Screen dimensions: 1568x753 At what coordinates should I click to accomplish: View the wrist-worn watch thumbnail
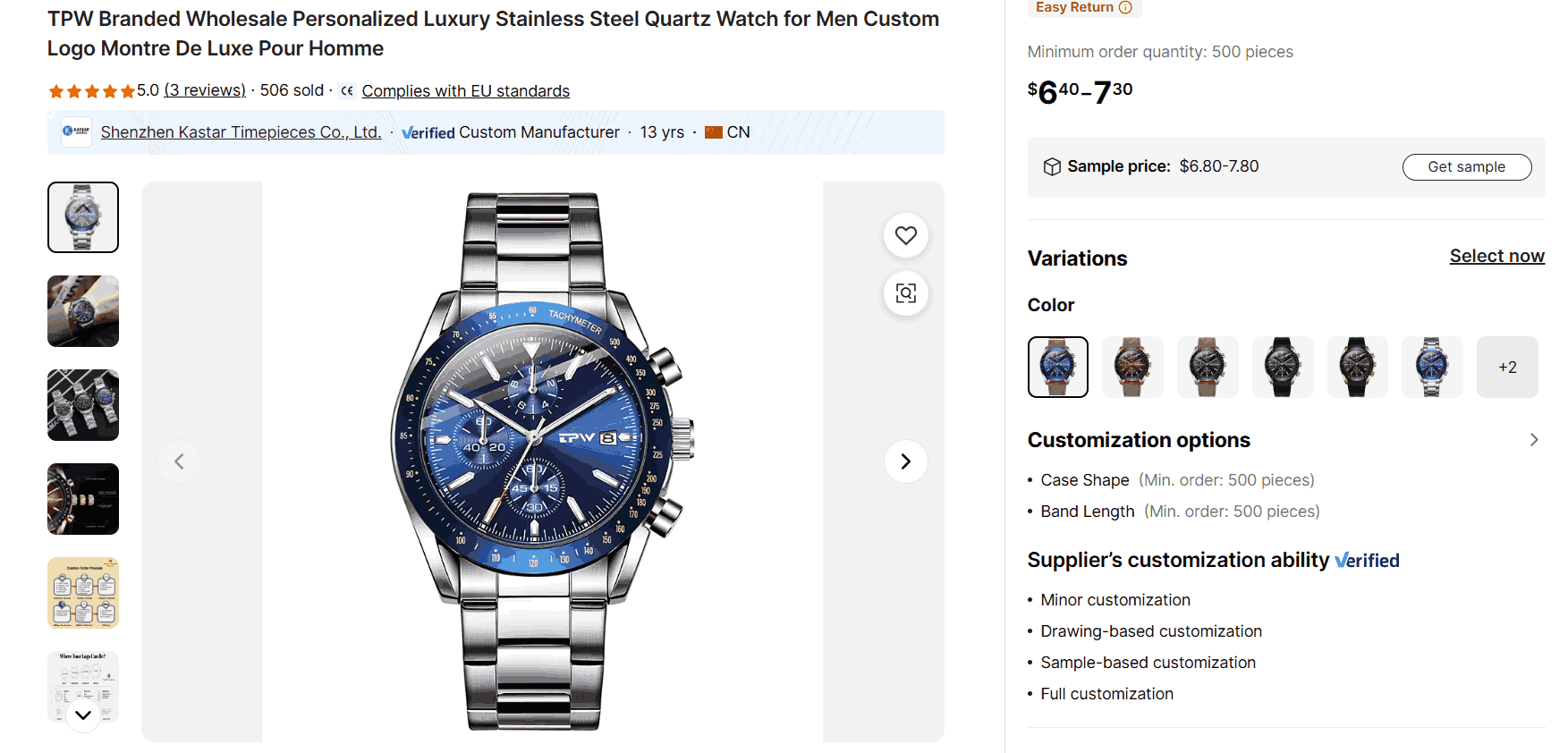[83, 311]
